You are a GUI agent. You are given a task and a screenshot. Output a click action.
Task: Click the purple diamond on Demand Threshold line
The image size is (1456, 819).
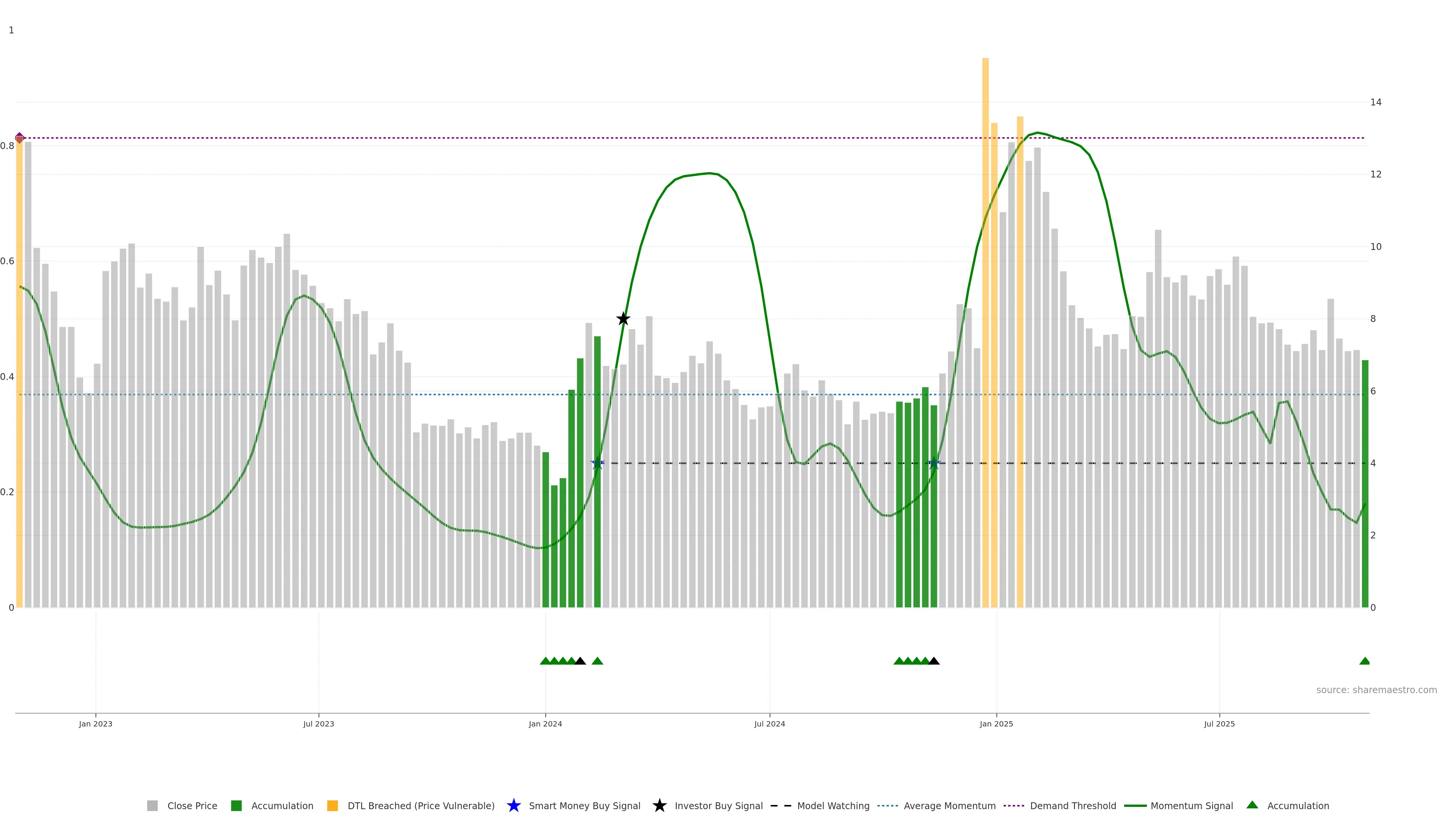coord(19,138)
